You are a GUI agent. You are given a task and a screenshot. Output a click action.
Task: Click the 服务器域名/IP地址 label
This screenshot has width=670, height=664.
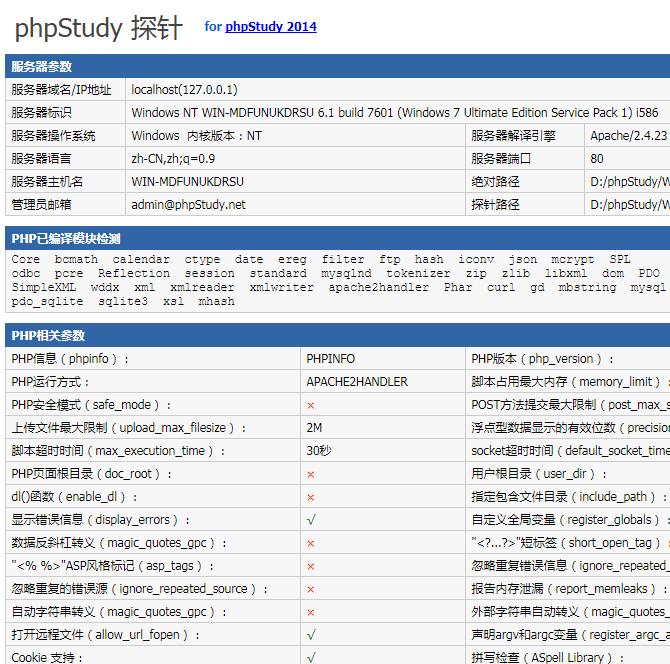(x=61, y=90)
